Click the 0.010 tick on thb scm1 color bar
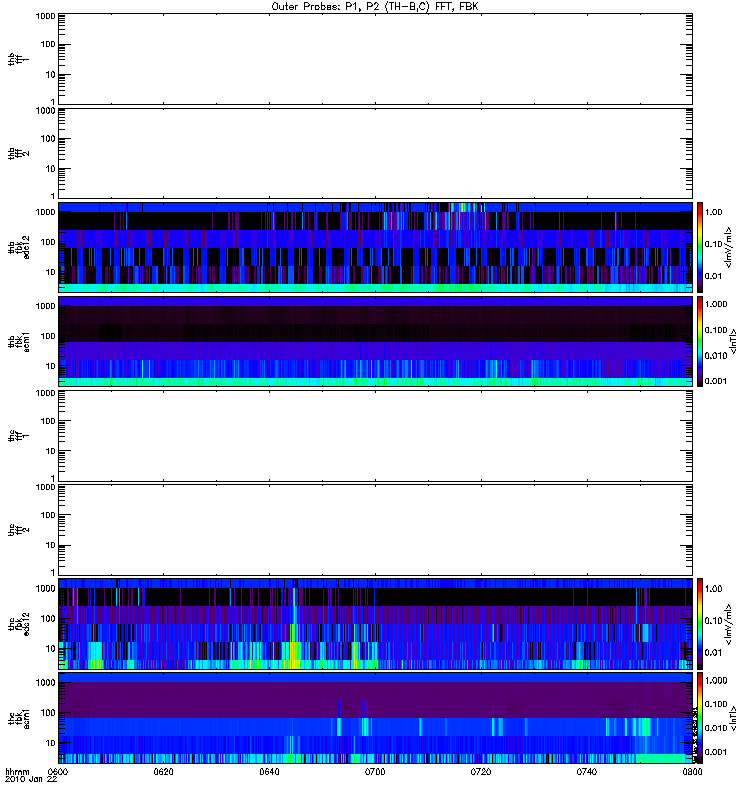 tap(716, 356)
